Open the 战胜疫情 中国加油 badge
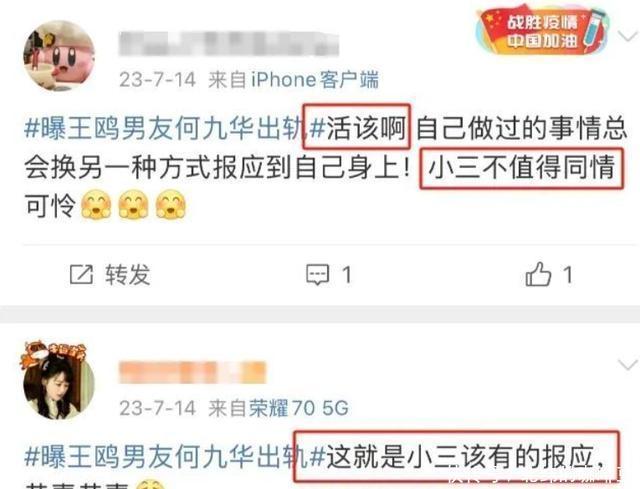The height and width of the screenshot is (489, 640). point(543,31)
